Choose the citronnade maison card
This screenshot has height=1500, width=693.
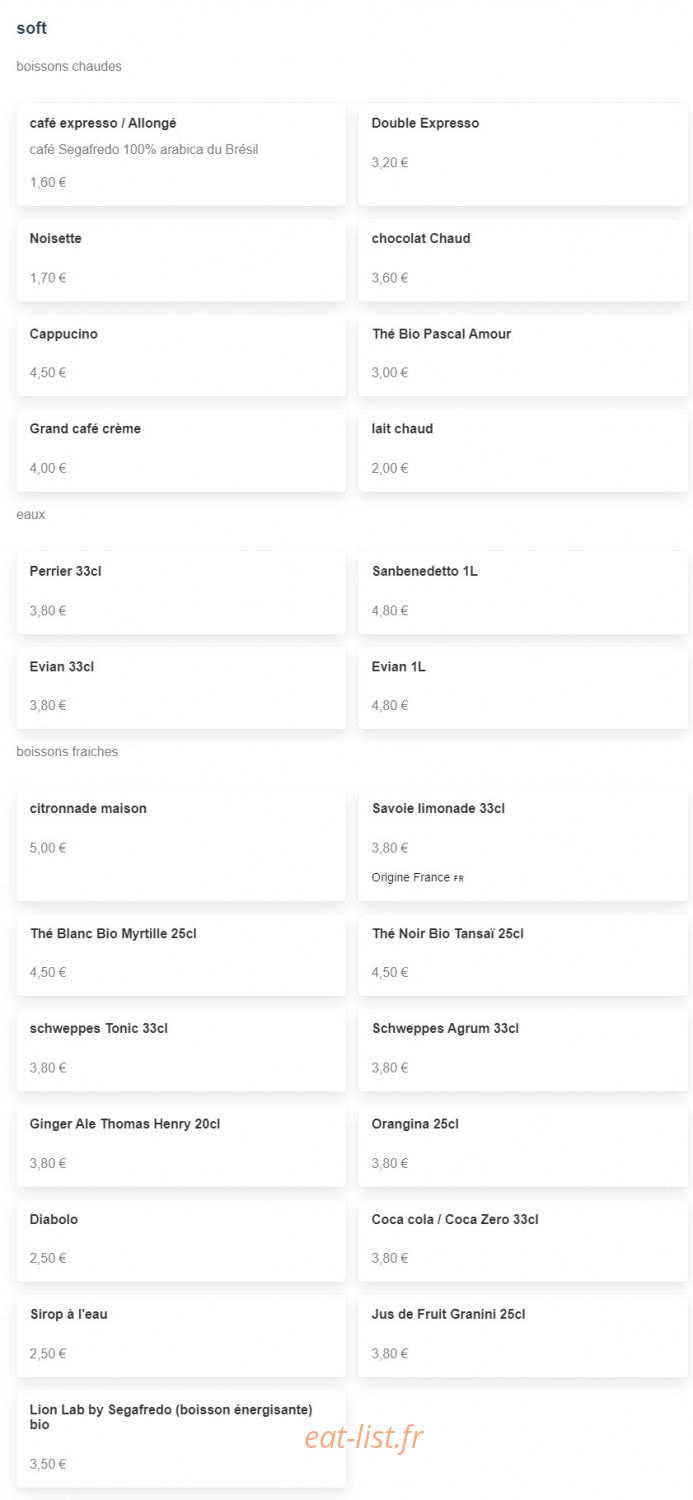coord(181,844)
